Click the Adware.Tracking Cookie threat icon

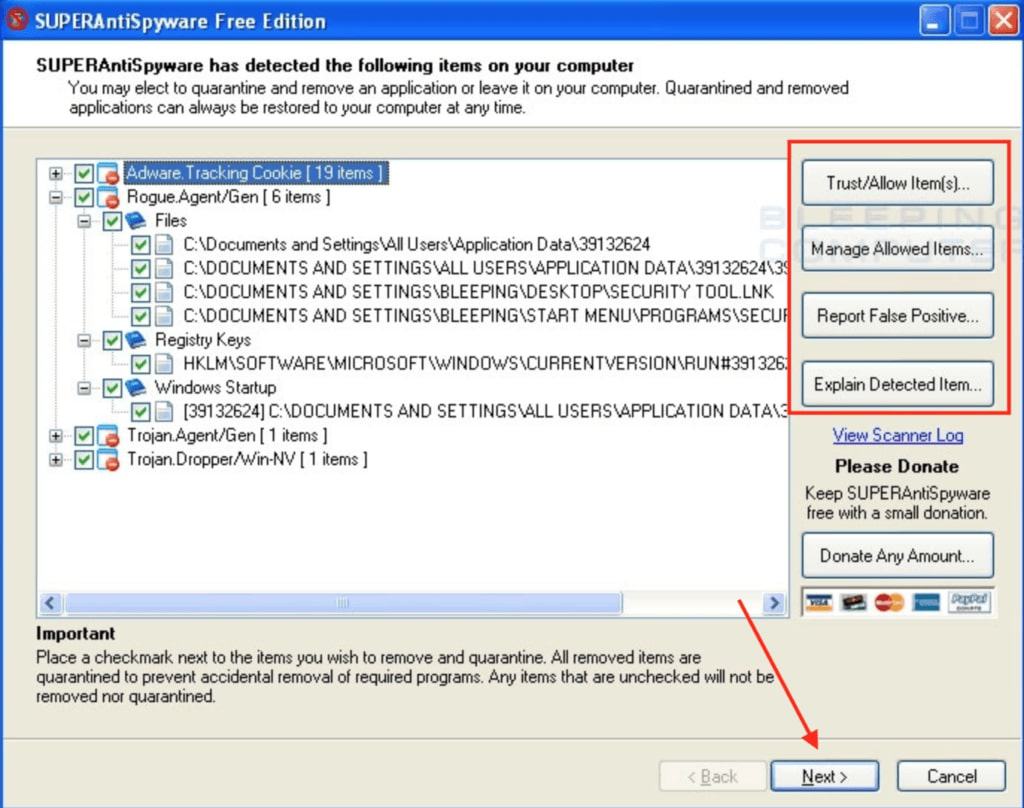pyautogui.click(x=108, y=174)
